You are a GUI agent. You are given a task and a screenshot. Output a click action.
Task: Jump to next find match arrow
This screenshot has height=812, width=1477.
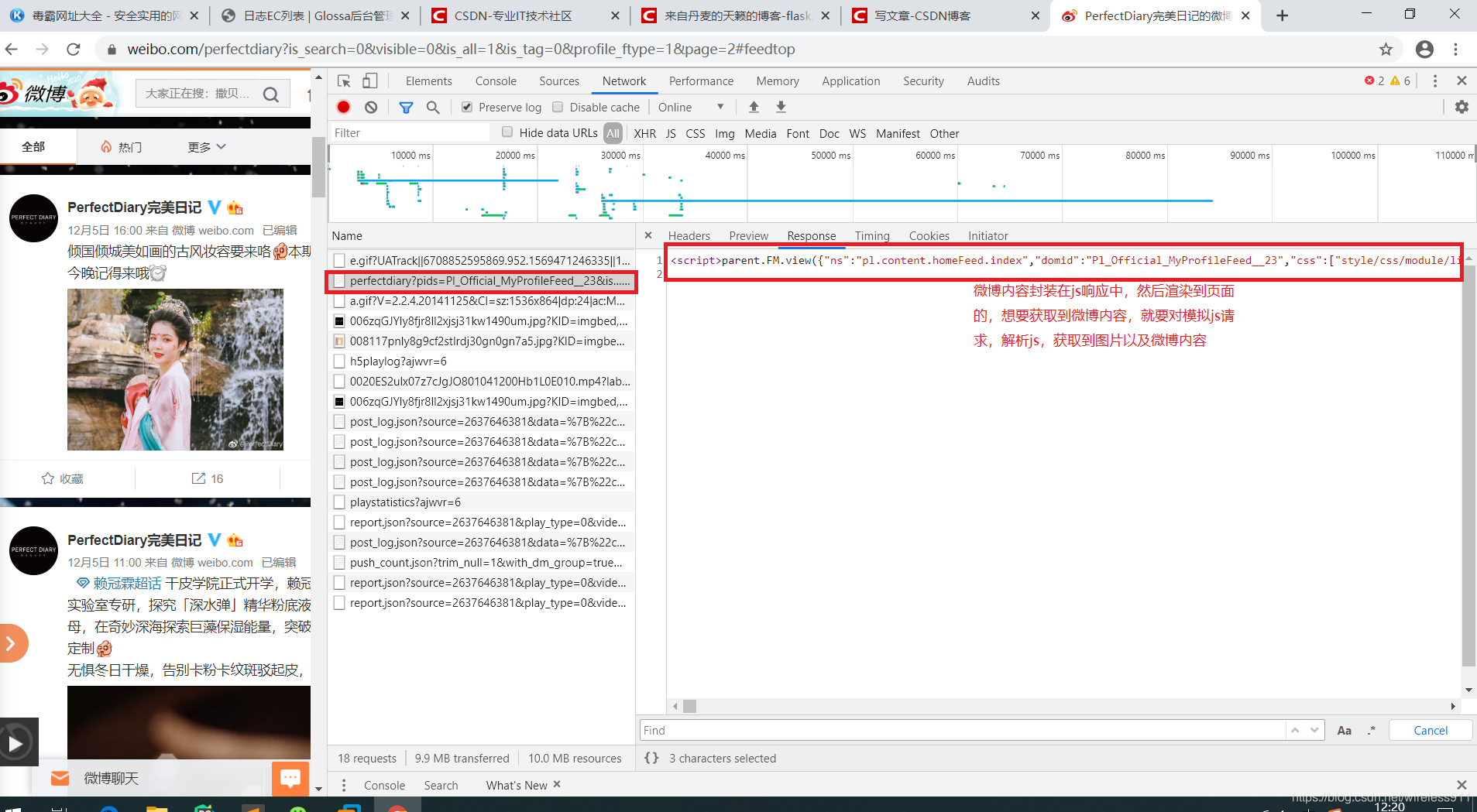1314,730
